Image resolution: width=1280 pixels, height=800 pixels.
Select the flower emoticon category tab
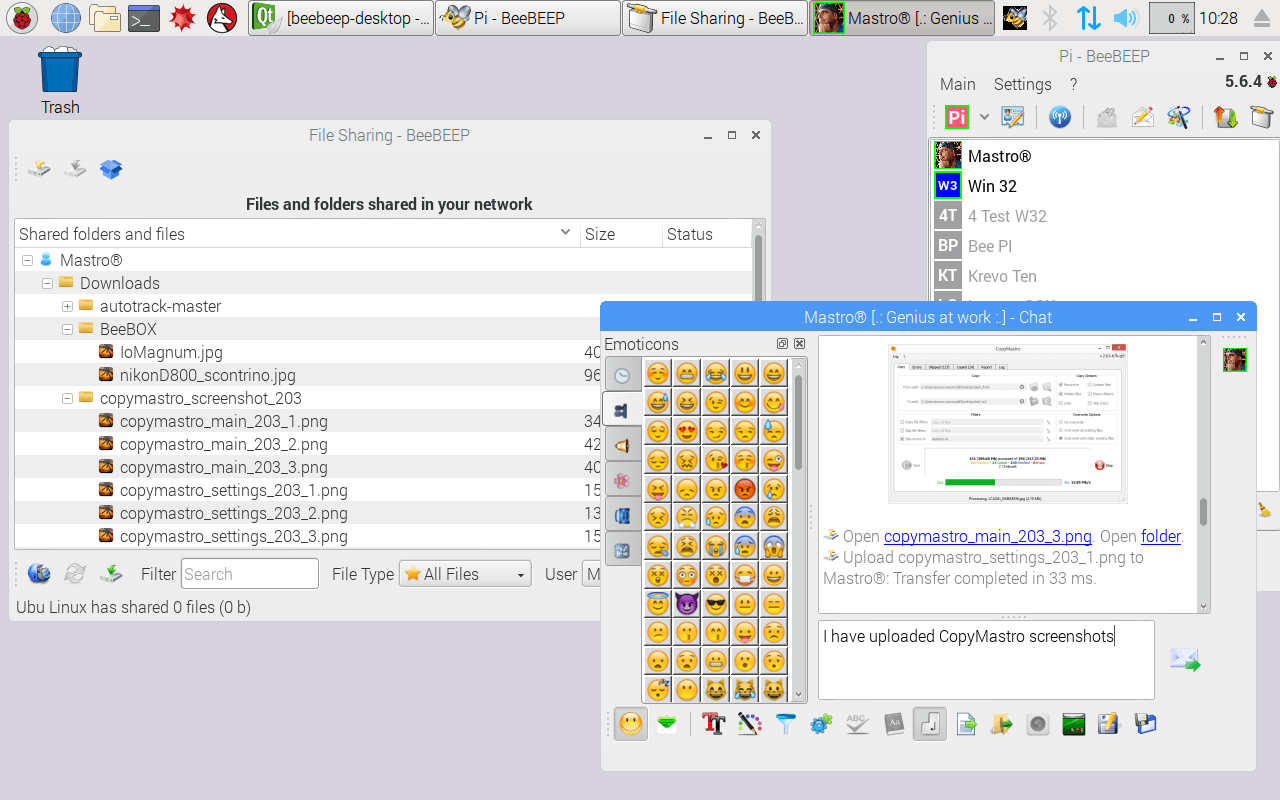[x=622, y=481]
